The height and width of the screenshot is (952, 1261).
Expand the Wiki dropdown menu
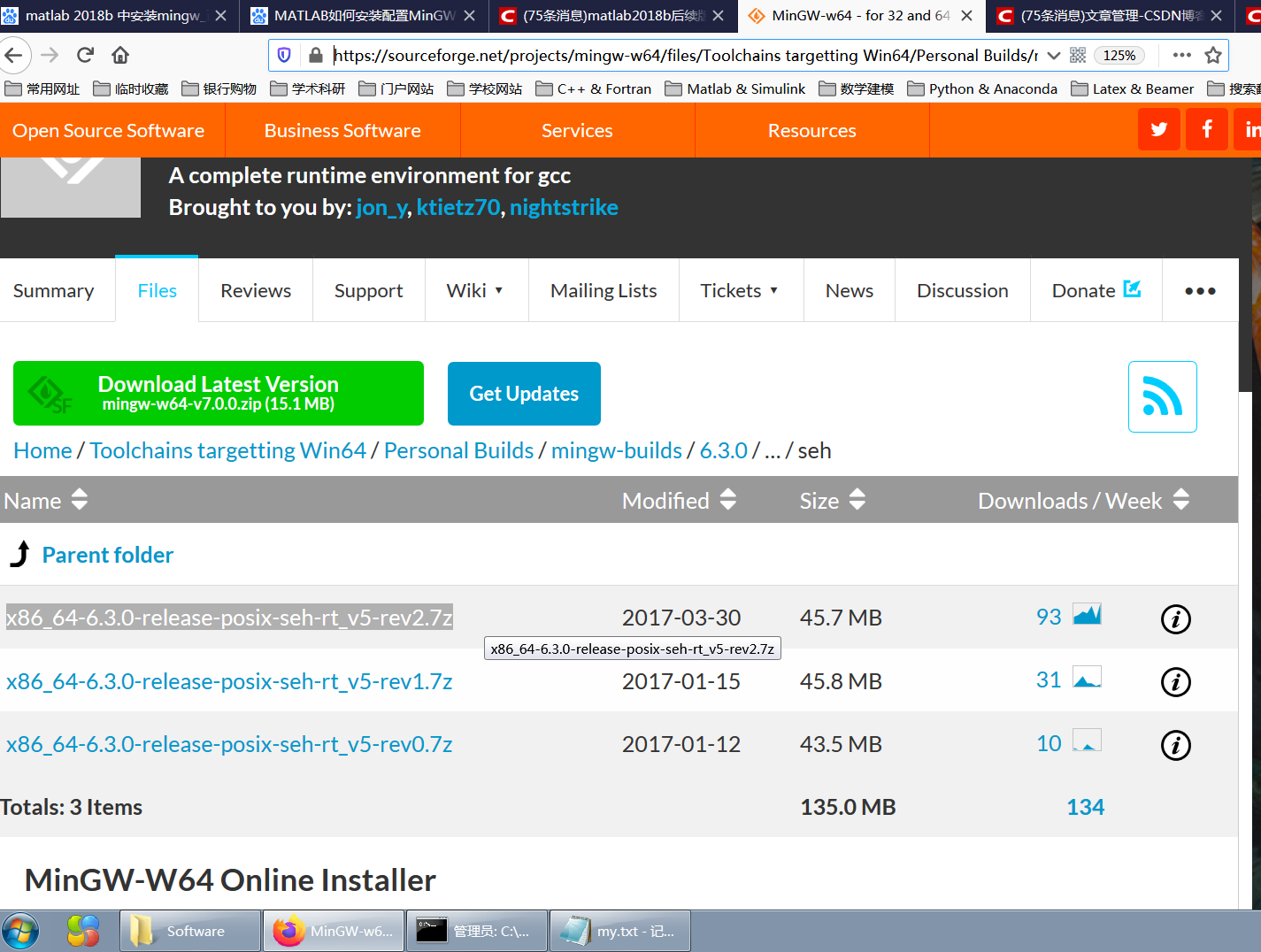click(475, 290)
